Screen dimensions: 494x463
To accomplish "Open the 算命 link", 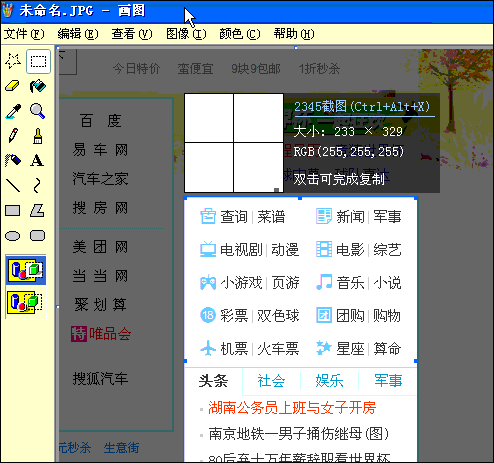I will [387, 349].
